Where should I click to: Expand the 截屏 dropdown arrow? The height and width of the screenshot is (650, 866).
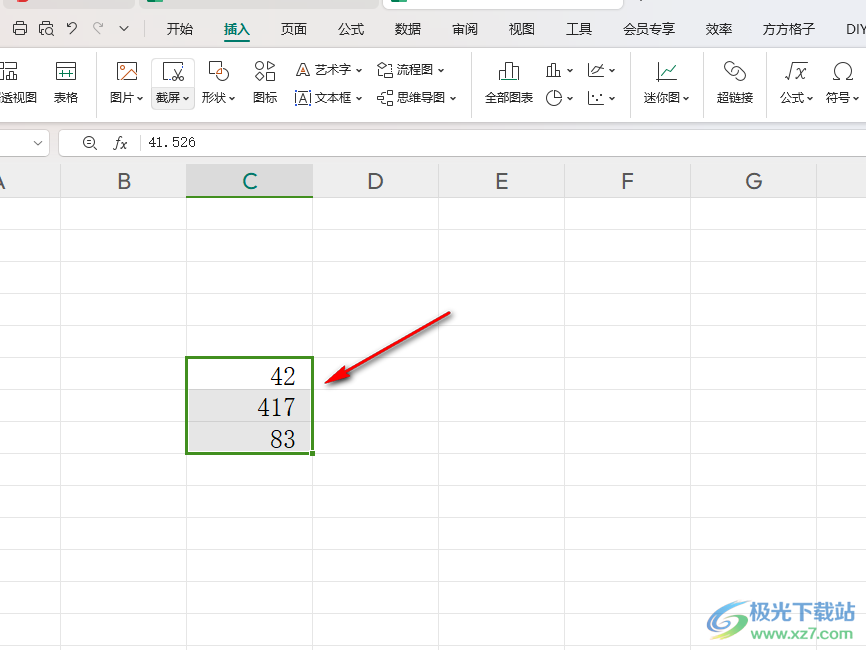186,98
